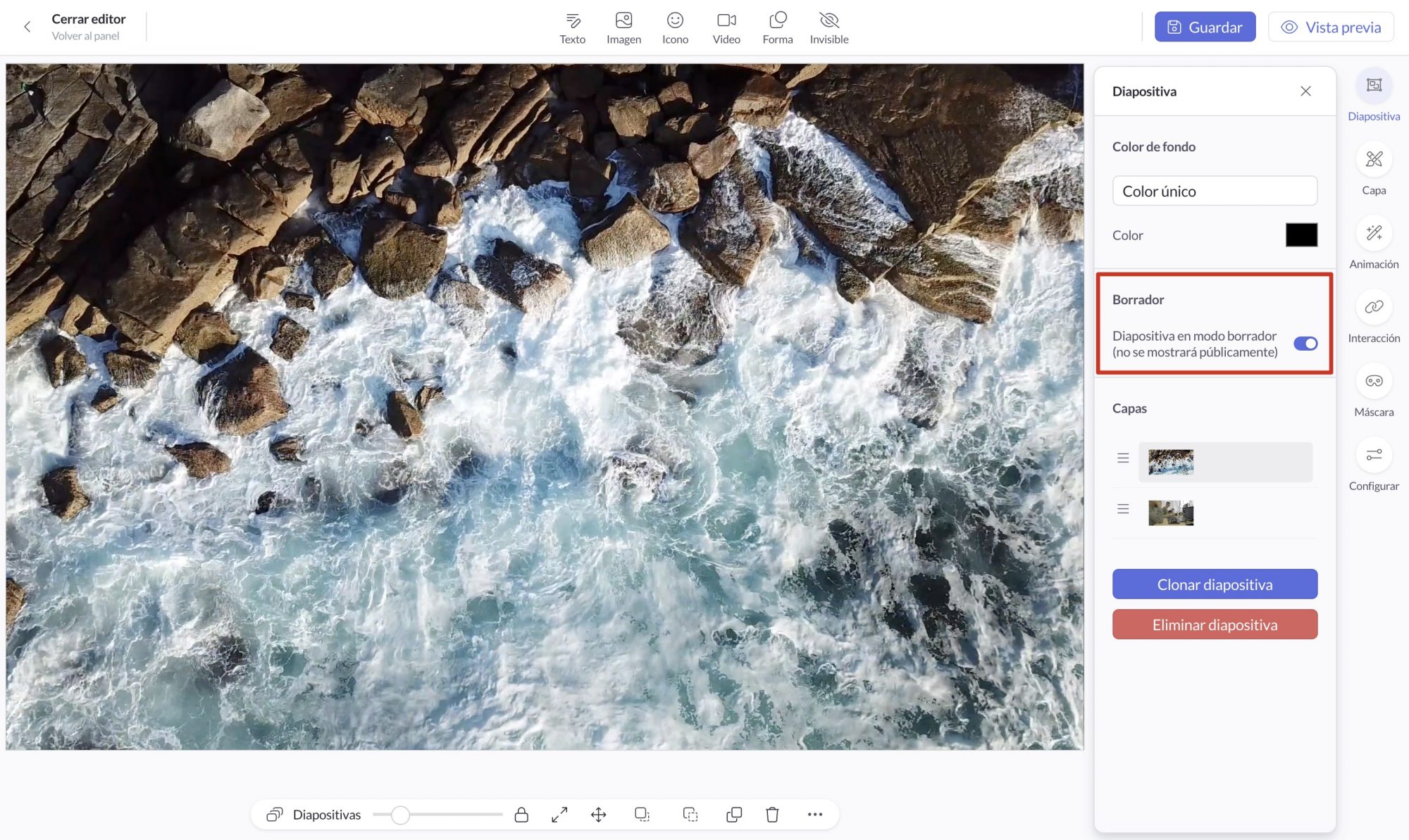Add an Invisible element
This screenshot has width=1409, height=840.
829,28
